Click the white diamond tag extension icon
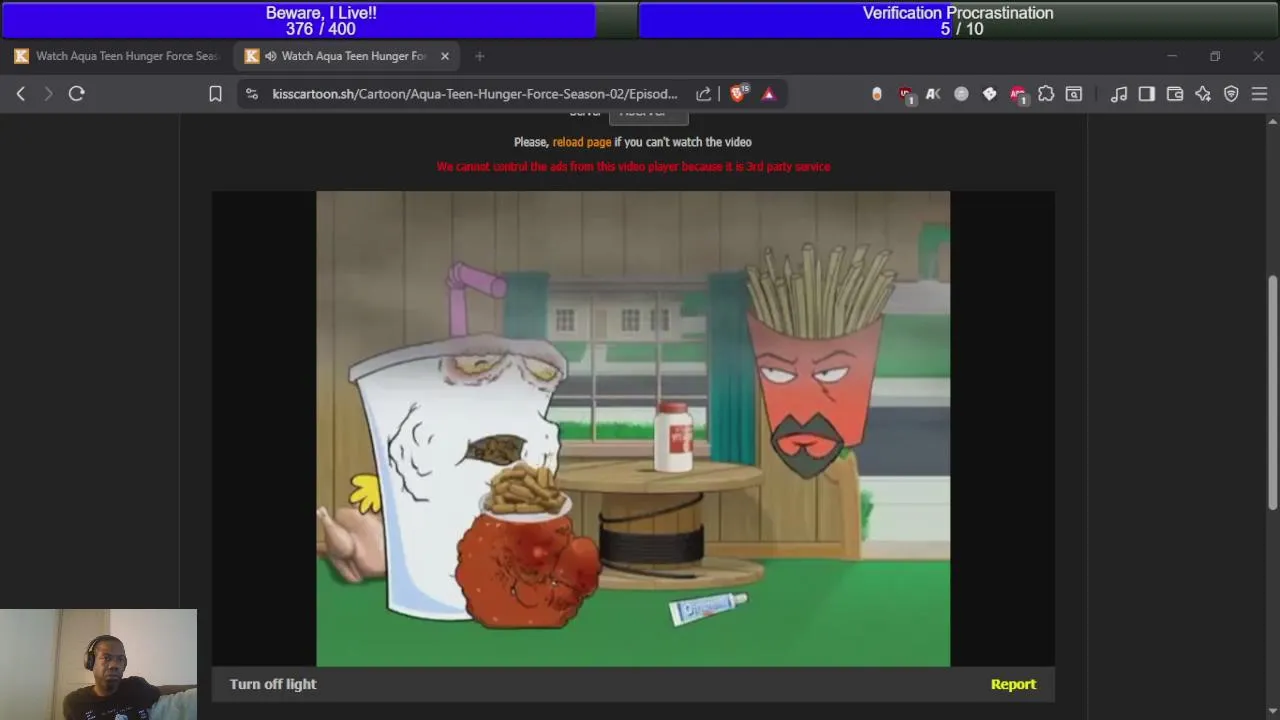 click(x=989, y=94)
